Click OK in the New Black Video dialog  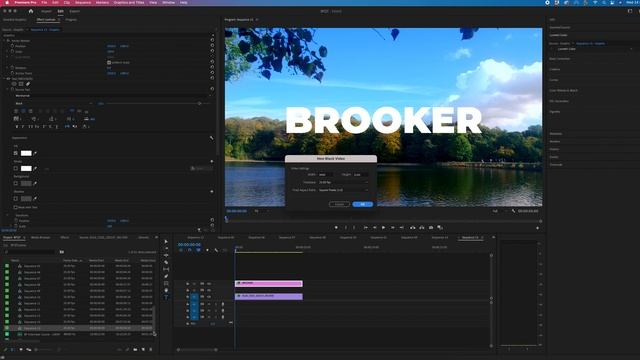[362, 204]
